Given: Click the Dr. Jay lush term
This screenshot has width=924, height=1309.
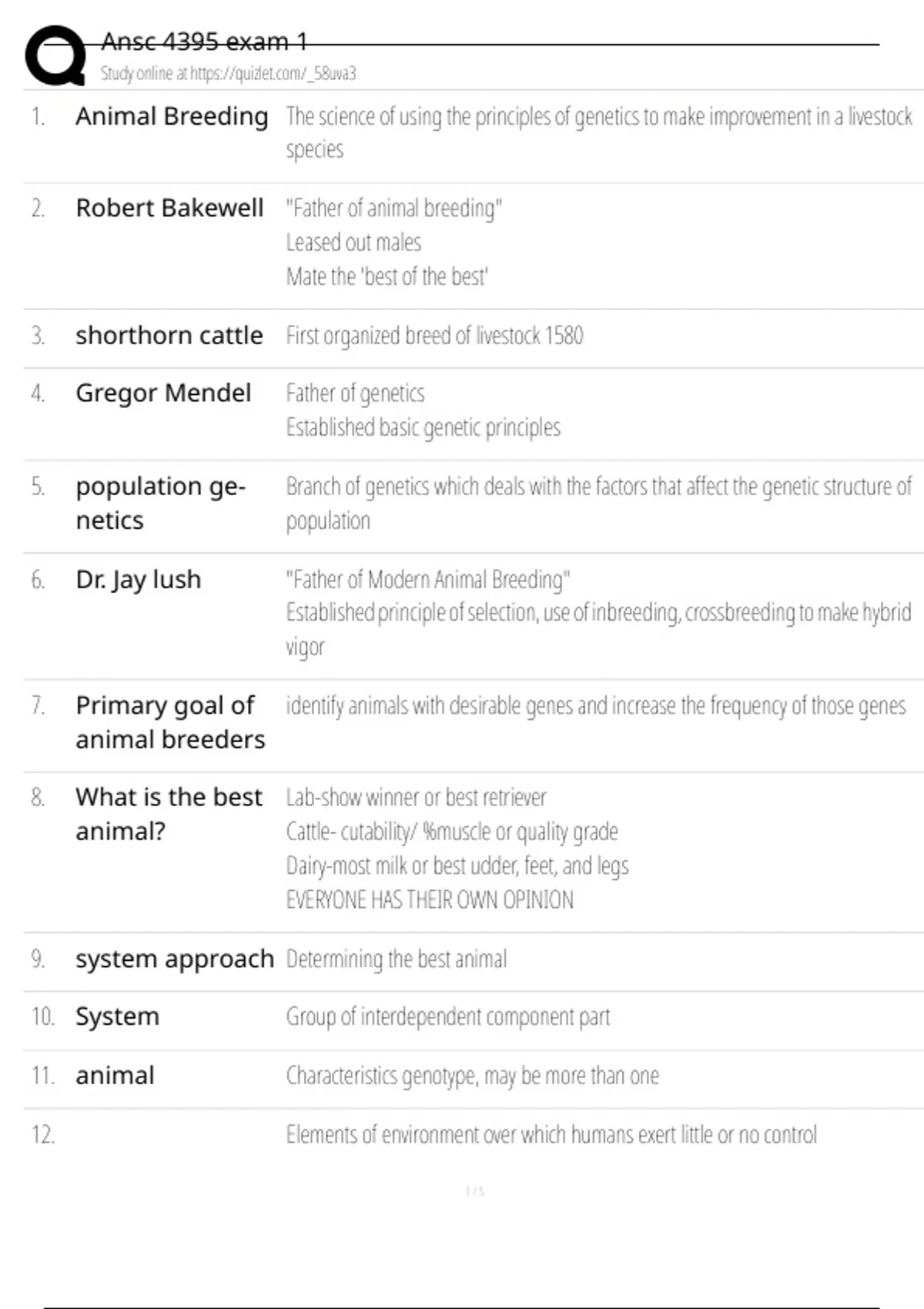Looking at the screenshot, I should pyautogui.click(x=139, y=580).
